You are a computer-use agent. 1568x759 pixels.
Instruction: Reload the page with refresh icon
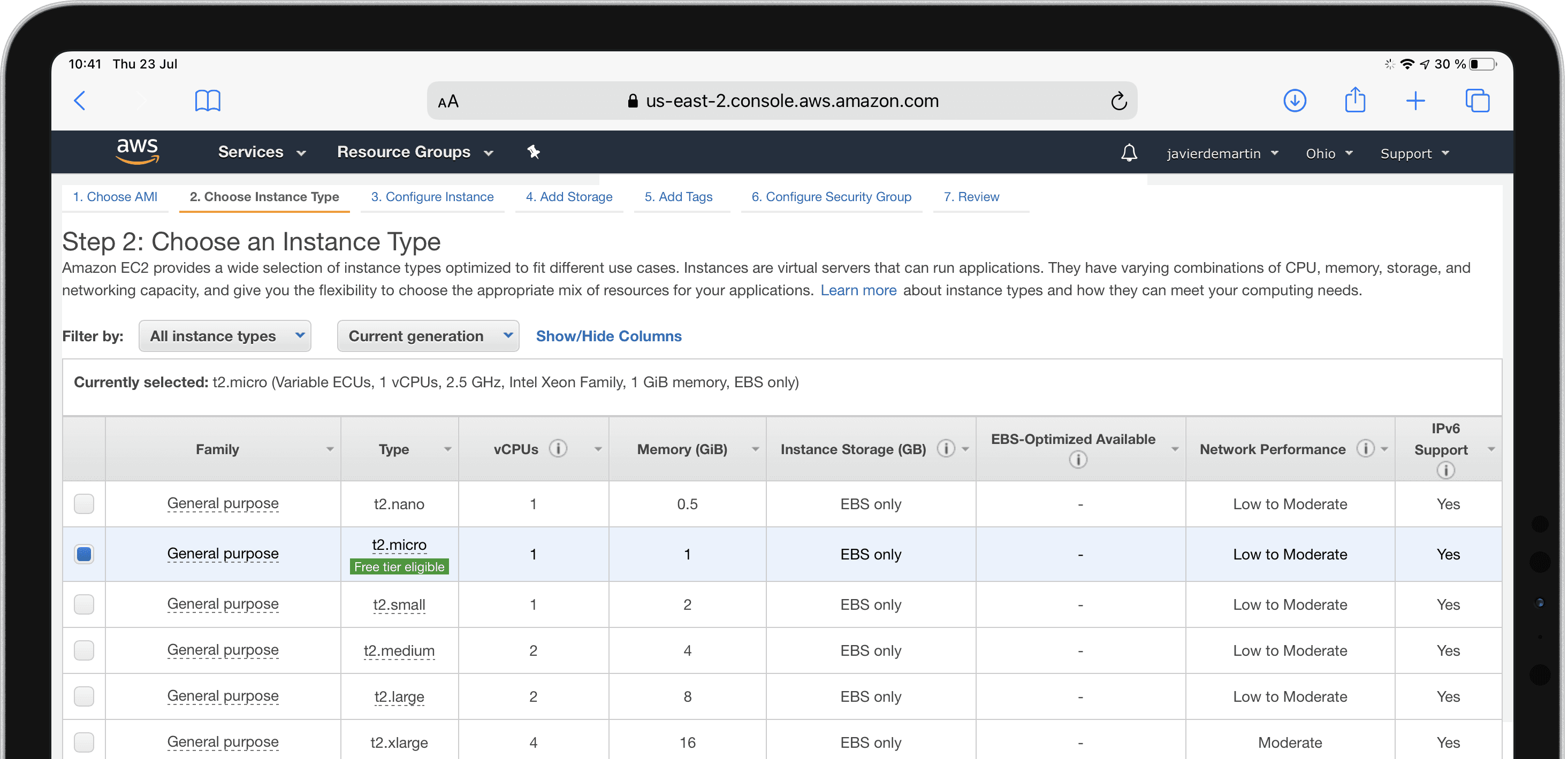[1119, 101]
